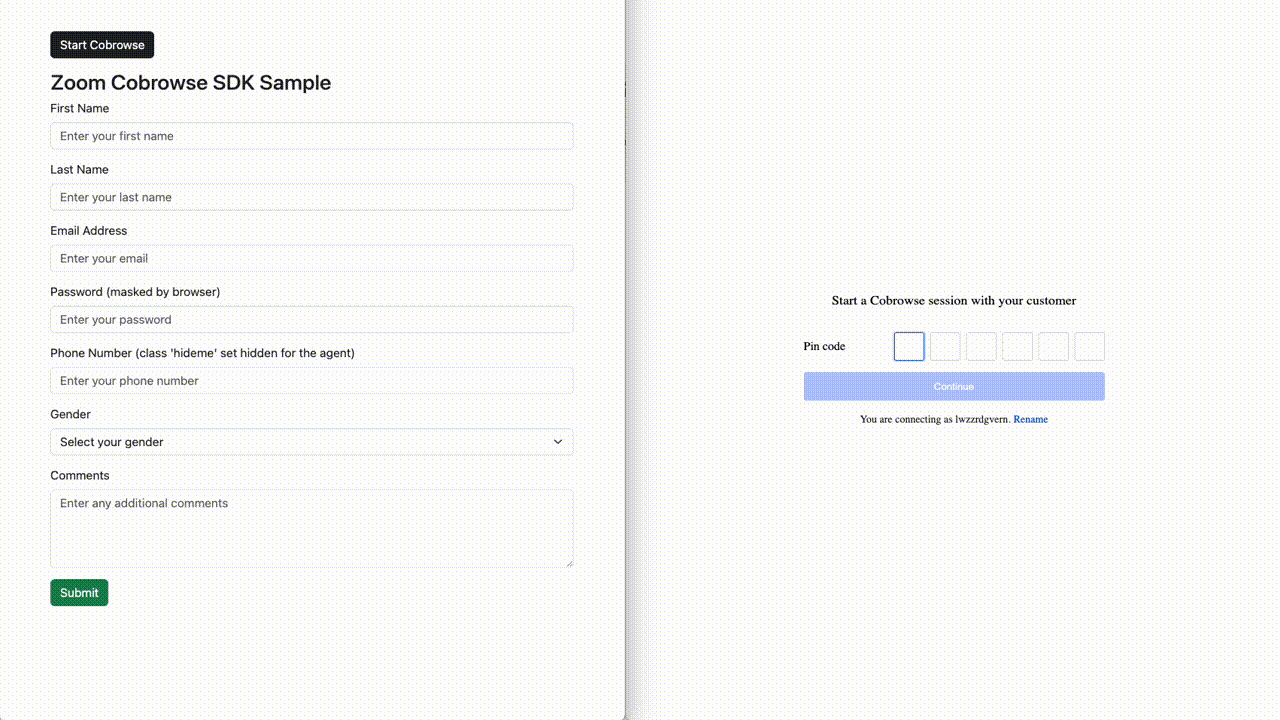
Task: Focus the third Pin code digit box
Action: (x=981, y=347)
